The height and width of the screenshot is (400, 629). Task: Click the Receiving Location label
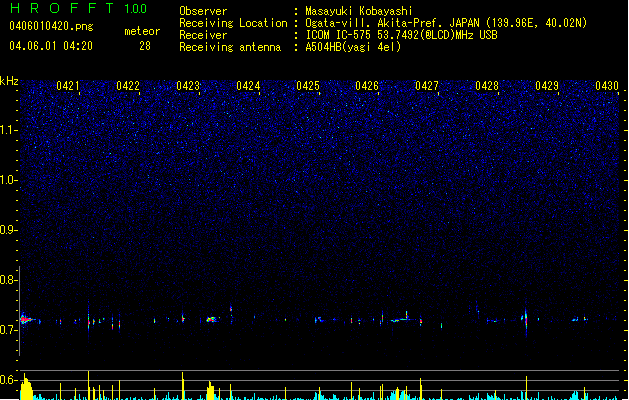pyautogui.click(x=233, y=23)
